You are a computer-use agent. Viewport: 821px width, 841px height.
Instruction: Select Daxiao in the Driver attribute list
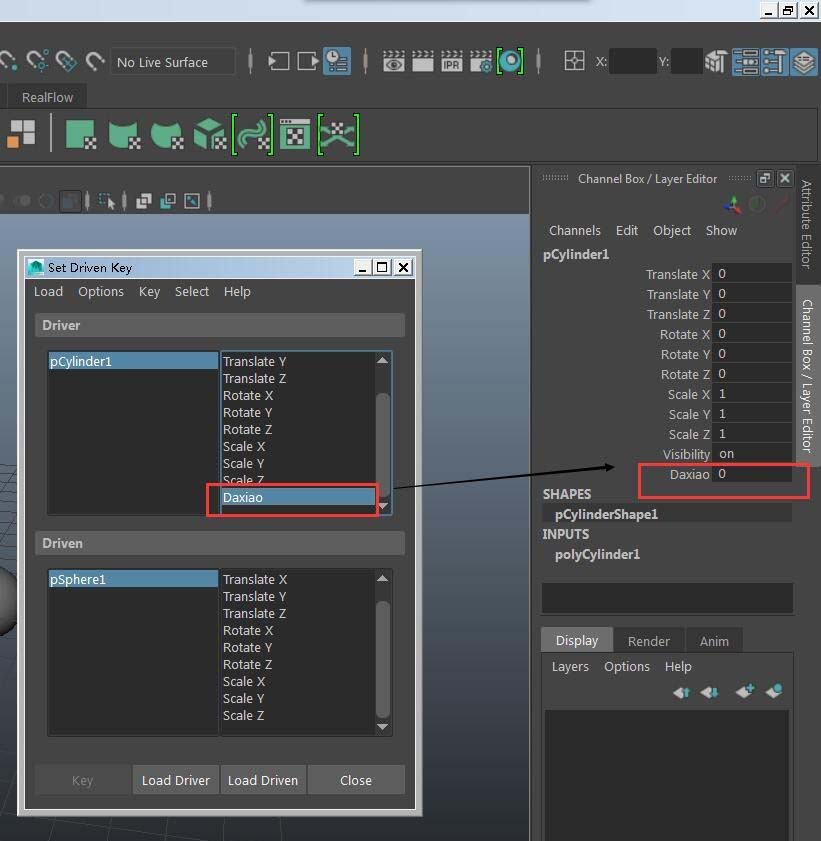[x=298, y=497]
